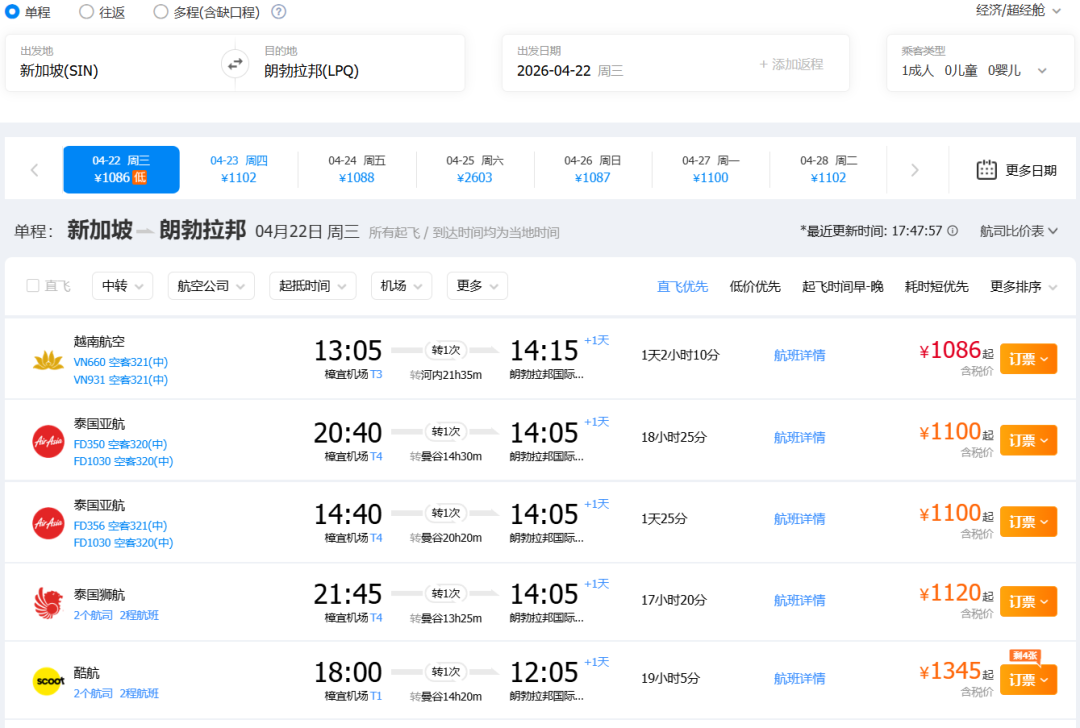
Task: Click the 添加返程 return date field
Action: (x=791, y=64)
